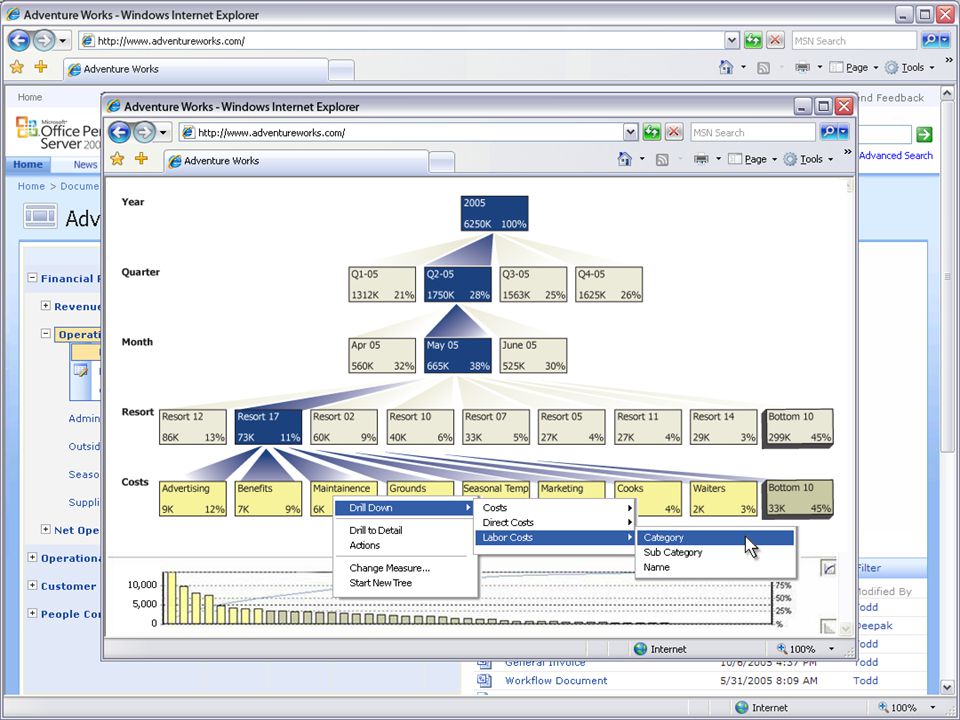This screenshot has height=720, width=960.
Task: Select Advertising costs node
Action: (x=193, y=498)
